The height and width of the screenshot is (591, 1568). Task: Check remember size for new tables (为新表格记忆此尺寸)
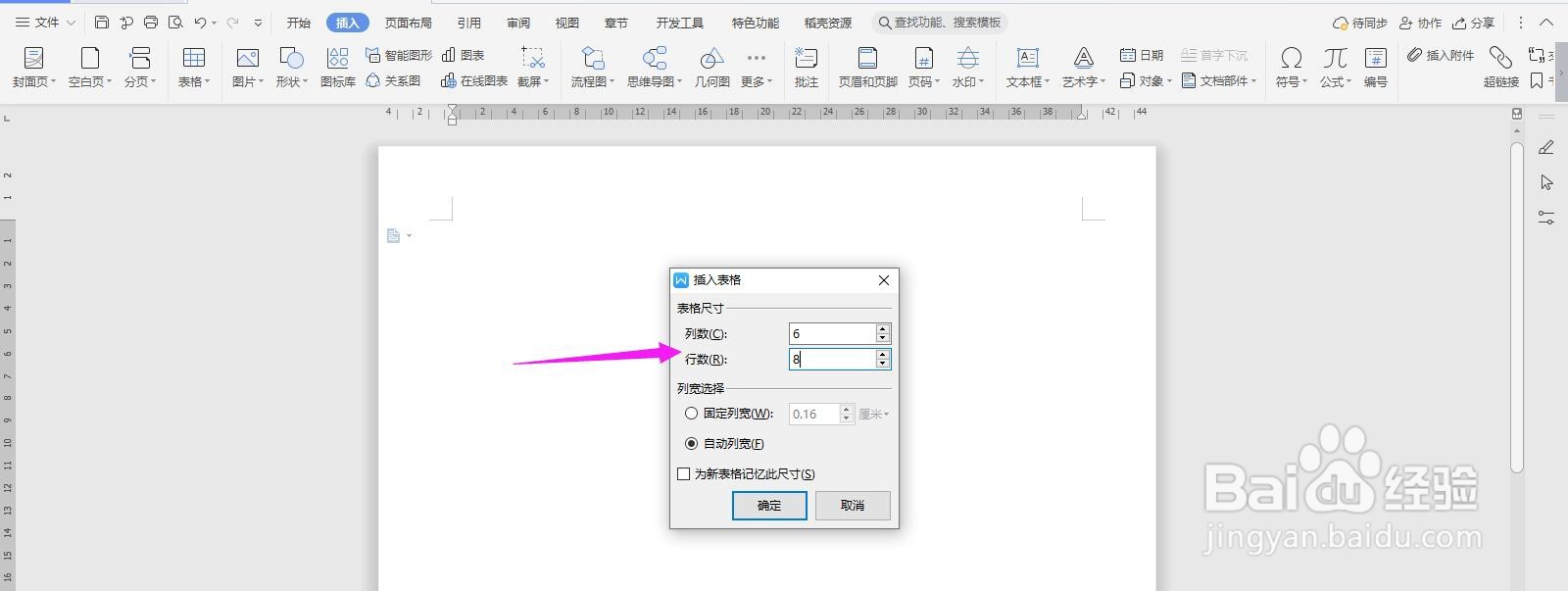pos(684,473)
